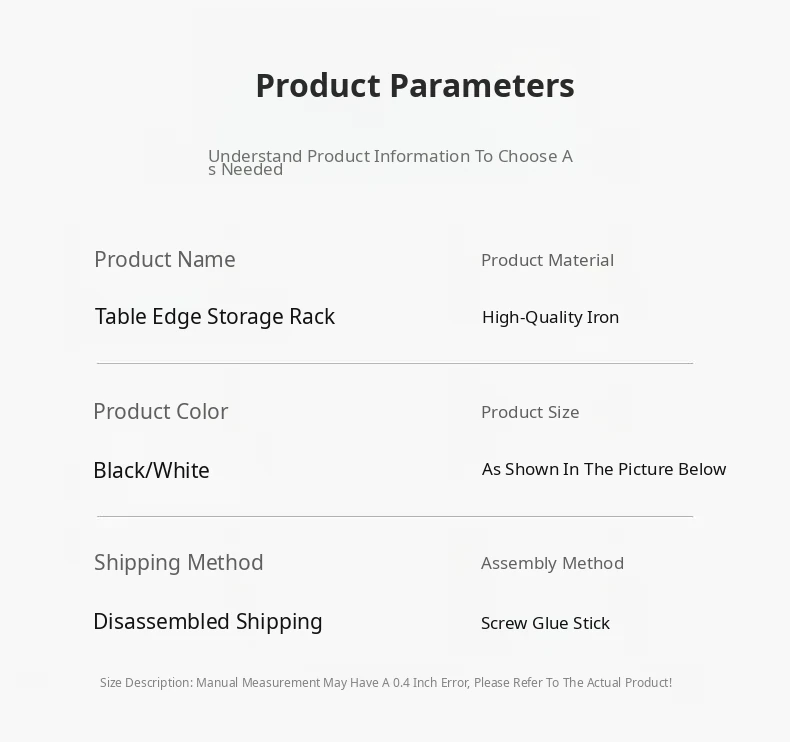Click the word 'White' in the color value
The width and height of the screenshot is (790, 742).
tap(182, 470)
